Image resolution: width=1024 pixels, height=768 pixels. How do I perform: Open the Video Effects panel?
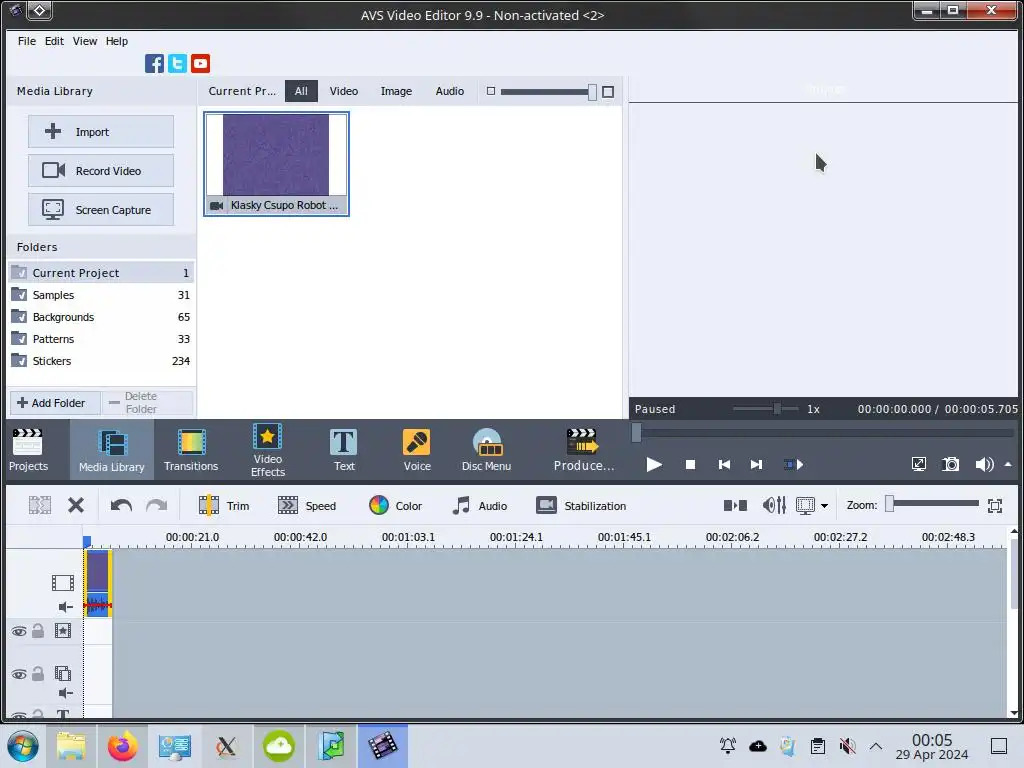pyautogui.click(x=268, y=450)
